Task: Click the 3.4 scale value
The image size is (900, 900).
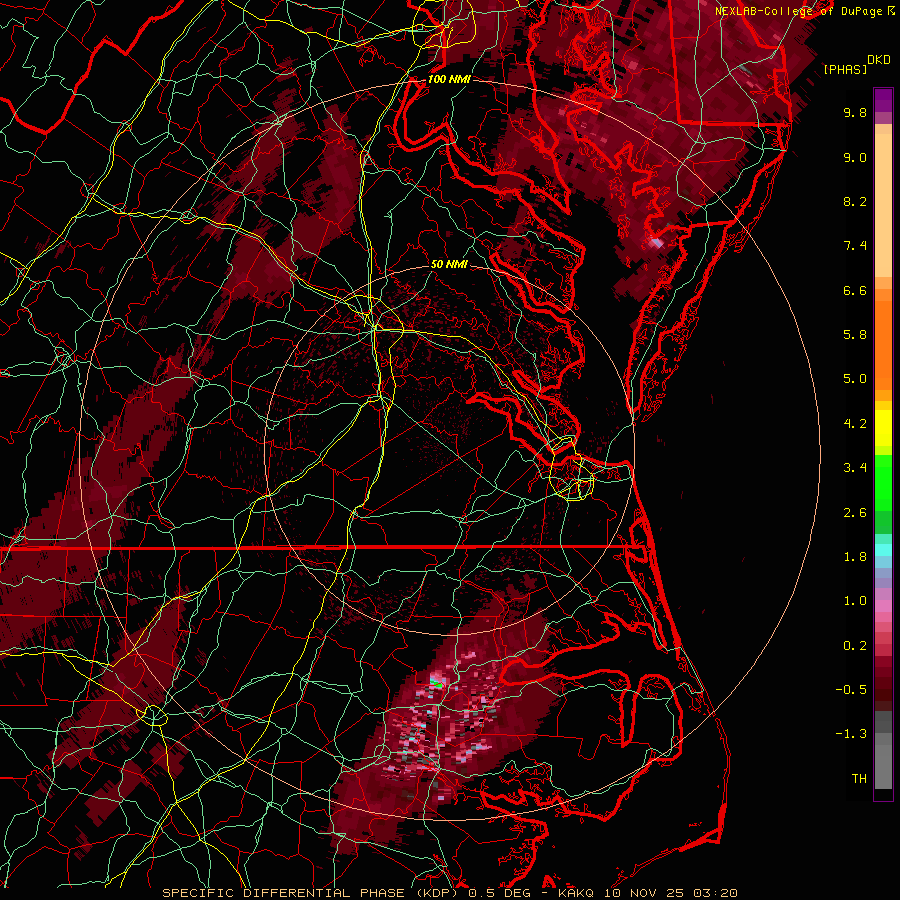Action: pos(855,468)
